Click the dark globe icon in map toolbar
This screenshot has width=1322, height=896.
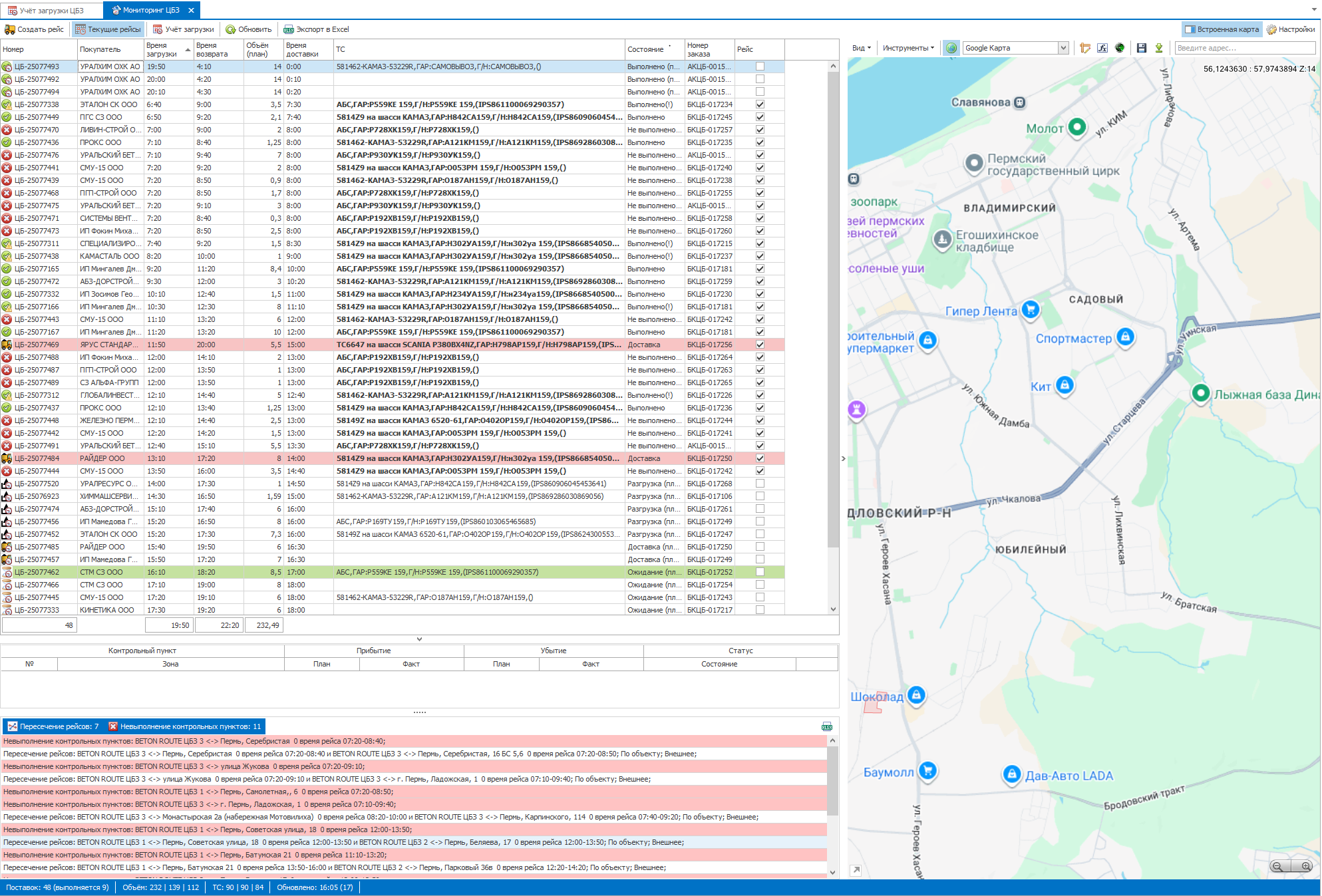click(x=1120, y=48)
